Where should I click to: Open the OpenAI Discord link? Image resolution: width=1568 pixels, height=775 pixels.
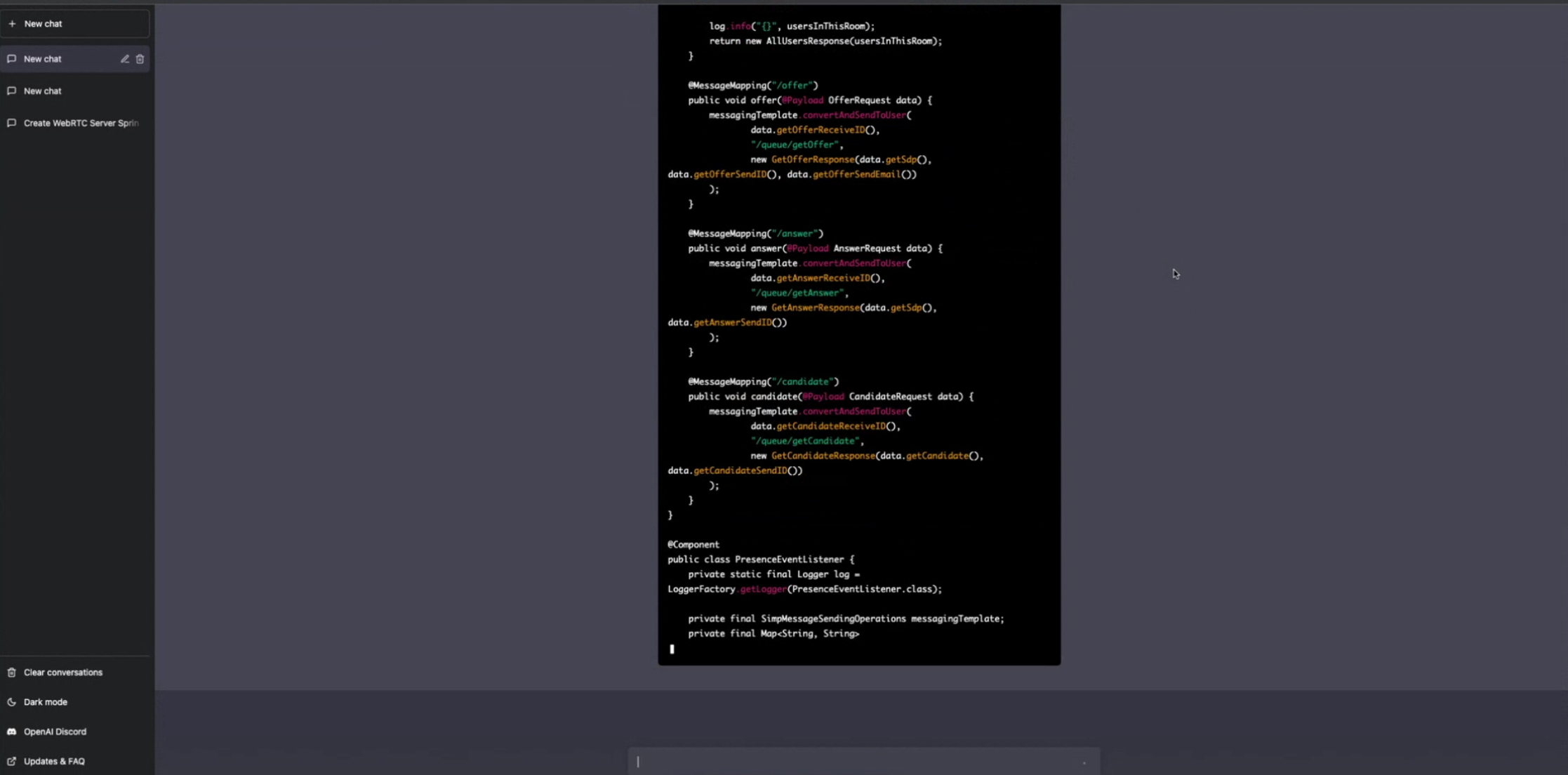click(55, 731)
